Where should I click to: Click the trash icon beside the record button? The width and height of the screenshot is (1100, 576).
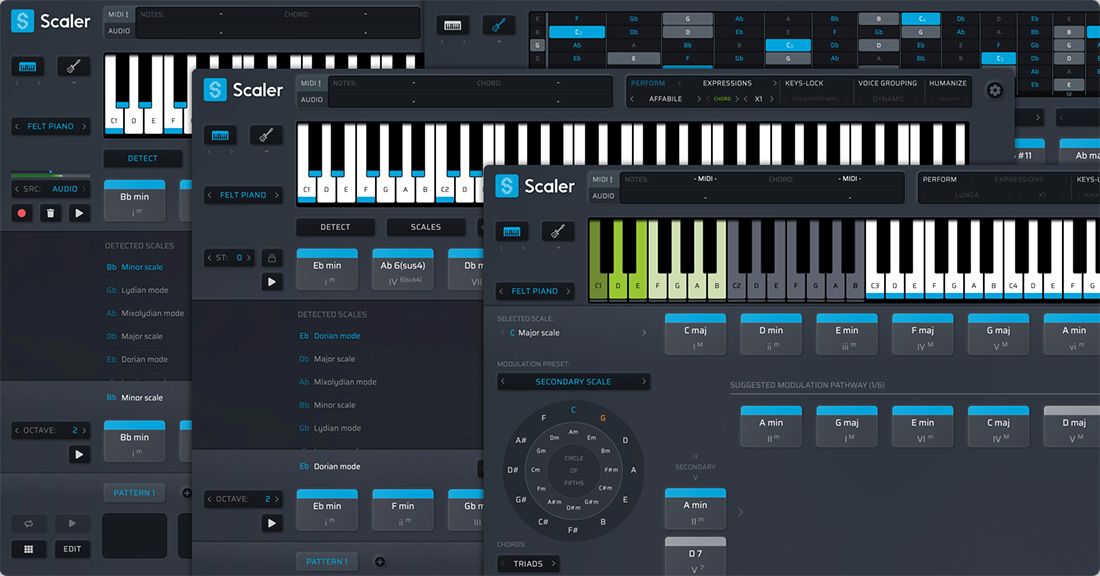(x=51, y=213)
